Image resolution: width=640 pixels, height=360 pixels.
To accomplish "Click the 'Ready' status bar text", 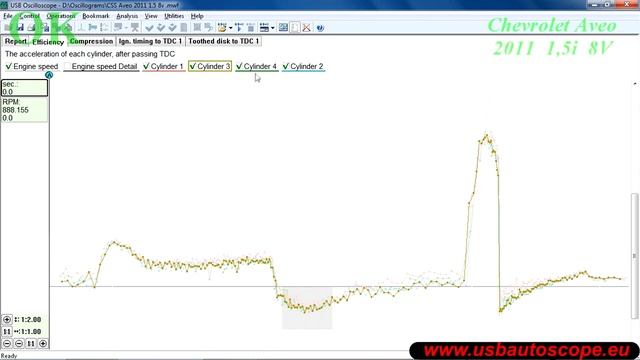I will point(9,356).
